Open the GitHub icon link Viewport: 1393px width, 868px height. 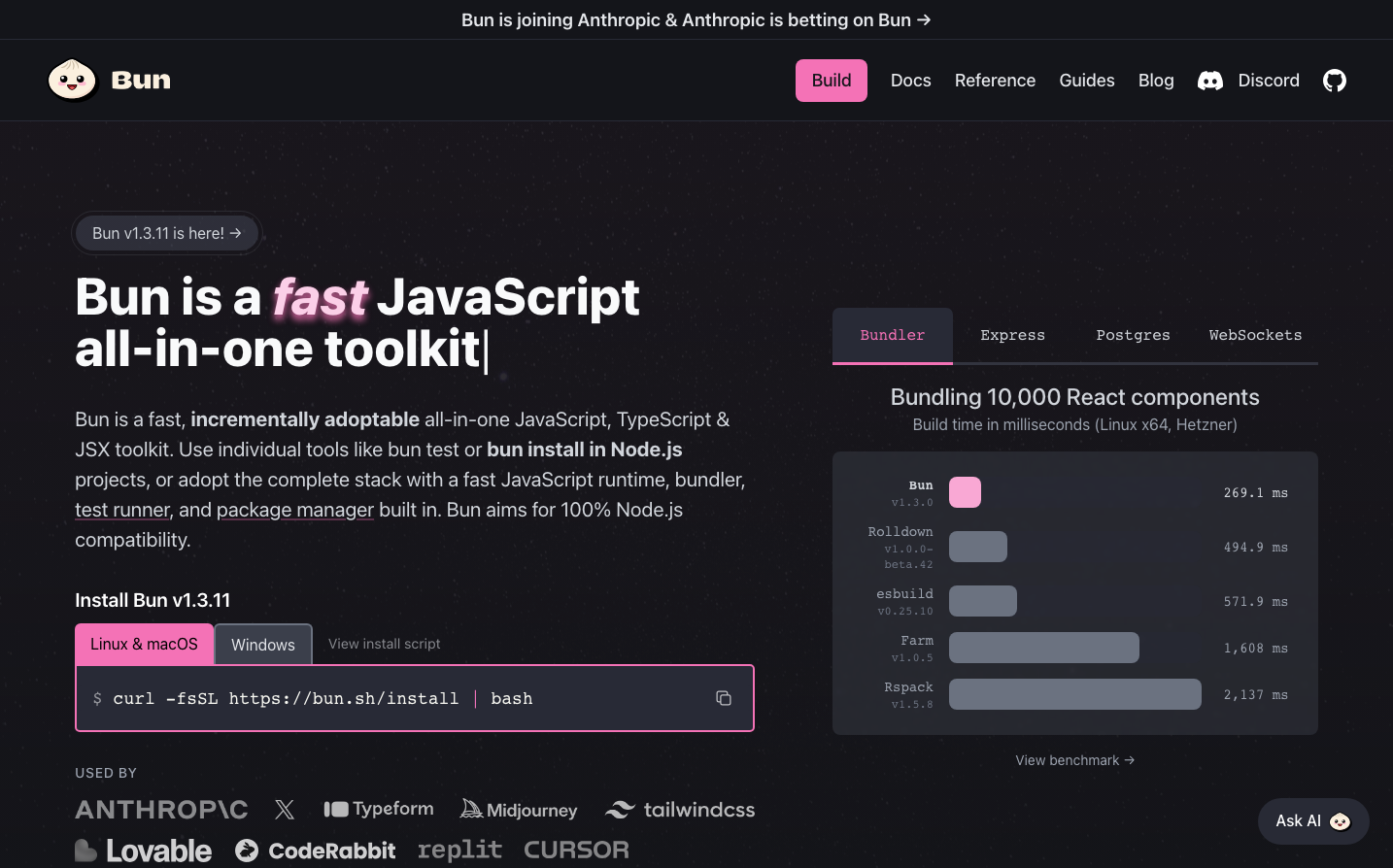pyautogui.click(x=1335, y=81)
